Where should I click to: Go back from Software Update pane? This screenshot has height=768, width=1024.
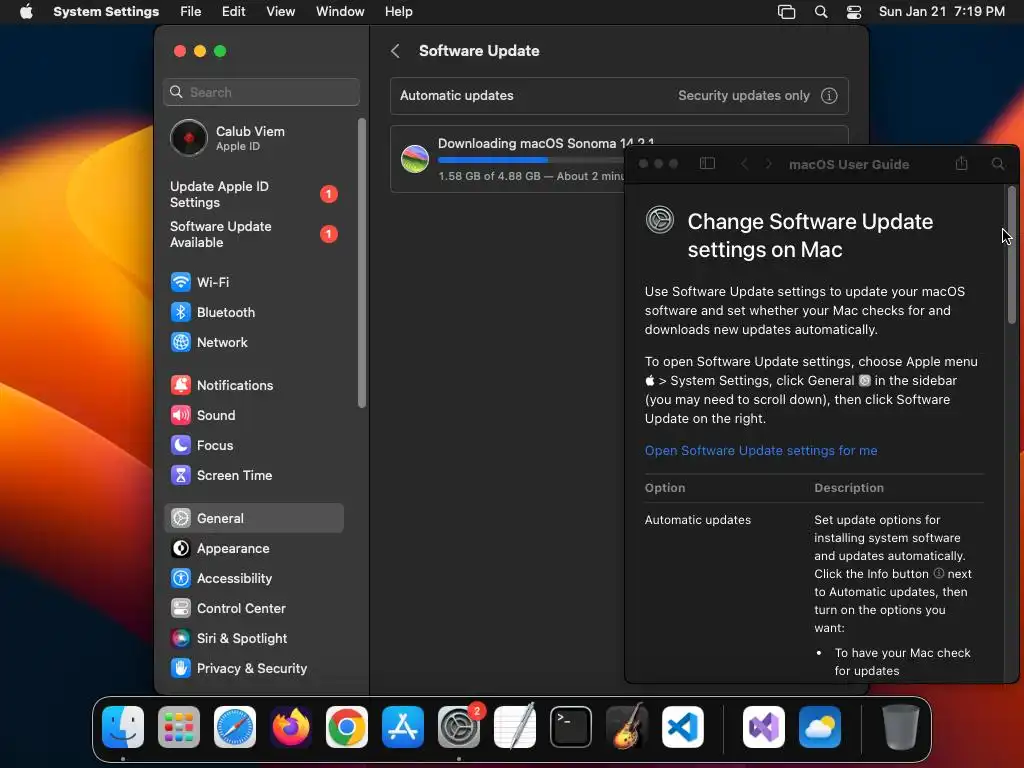tap(395, 51)
